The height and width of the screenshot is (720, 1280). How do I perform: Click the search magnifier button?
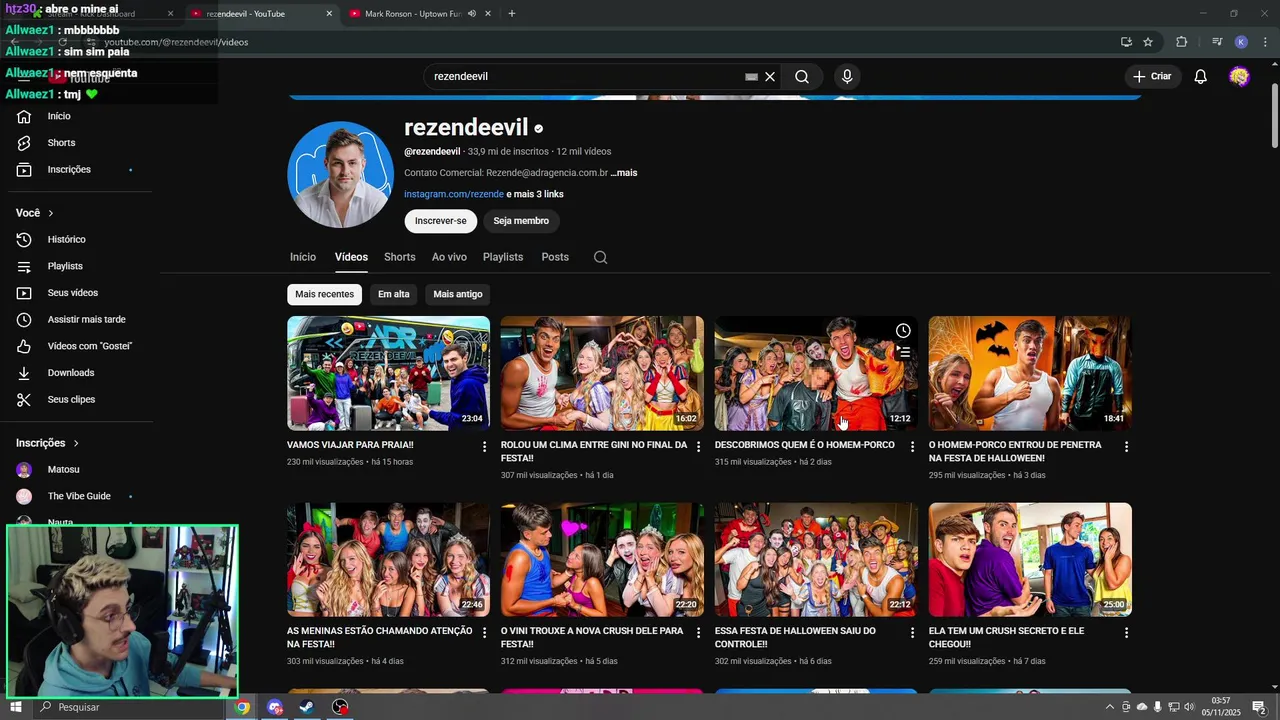802,77
